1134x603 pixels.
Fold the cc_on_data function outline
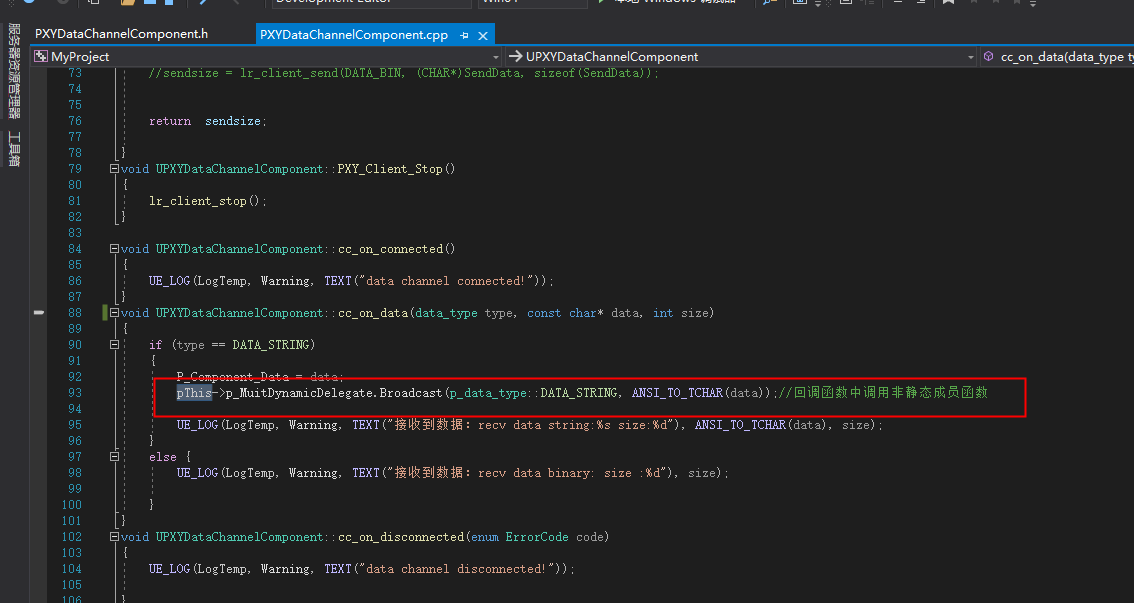[114, 313]
